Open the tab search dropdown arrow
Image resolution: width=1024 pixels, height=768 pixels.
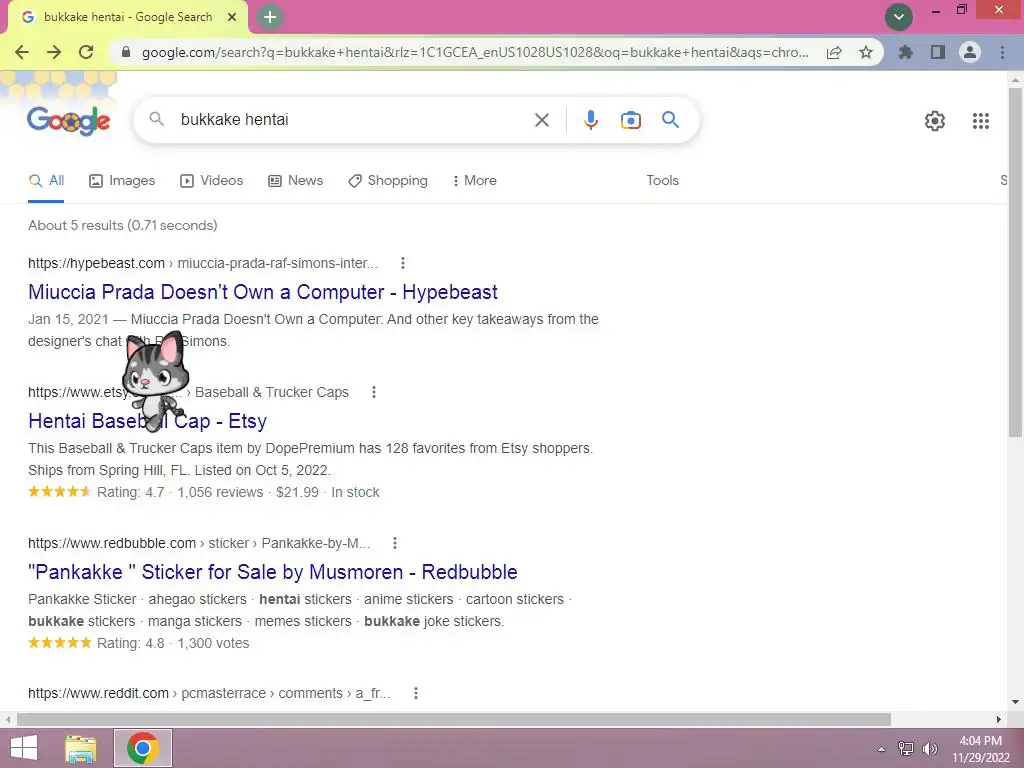[899, 17]
